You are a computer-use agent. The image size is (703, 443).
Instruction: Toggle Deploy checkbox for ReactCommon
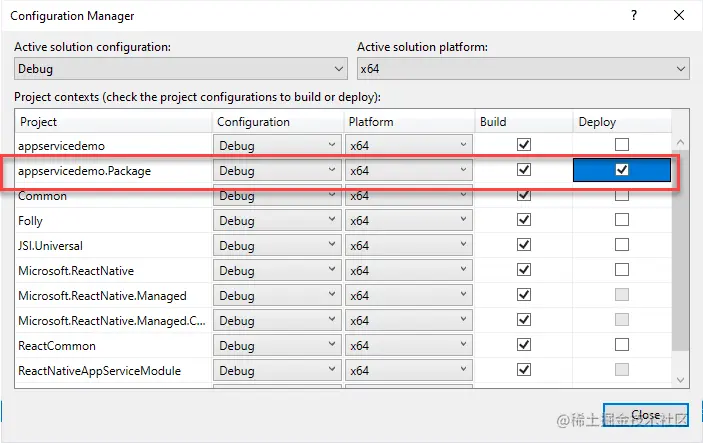622,345
